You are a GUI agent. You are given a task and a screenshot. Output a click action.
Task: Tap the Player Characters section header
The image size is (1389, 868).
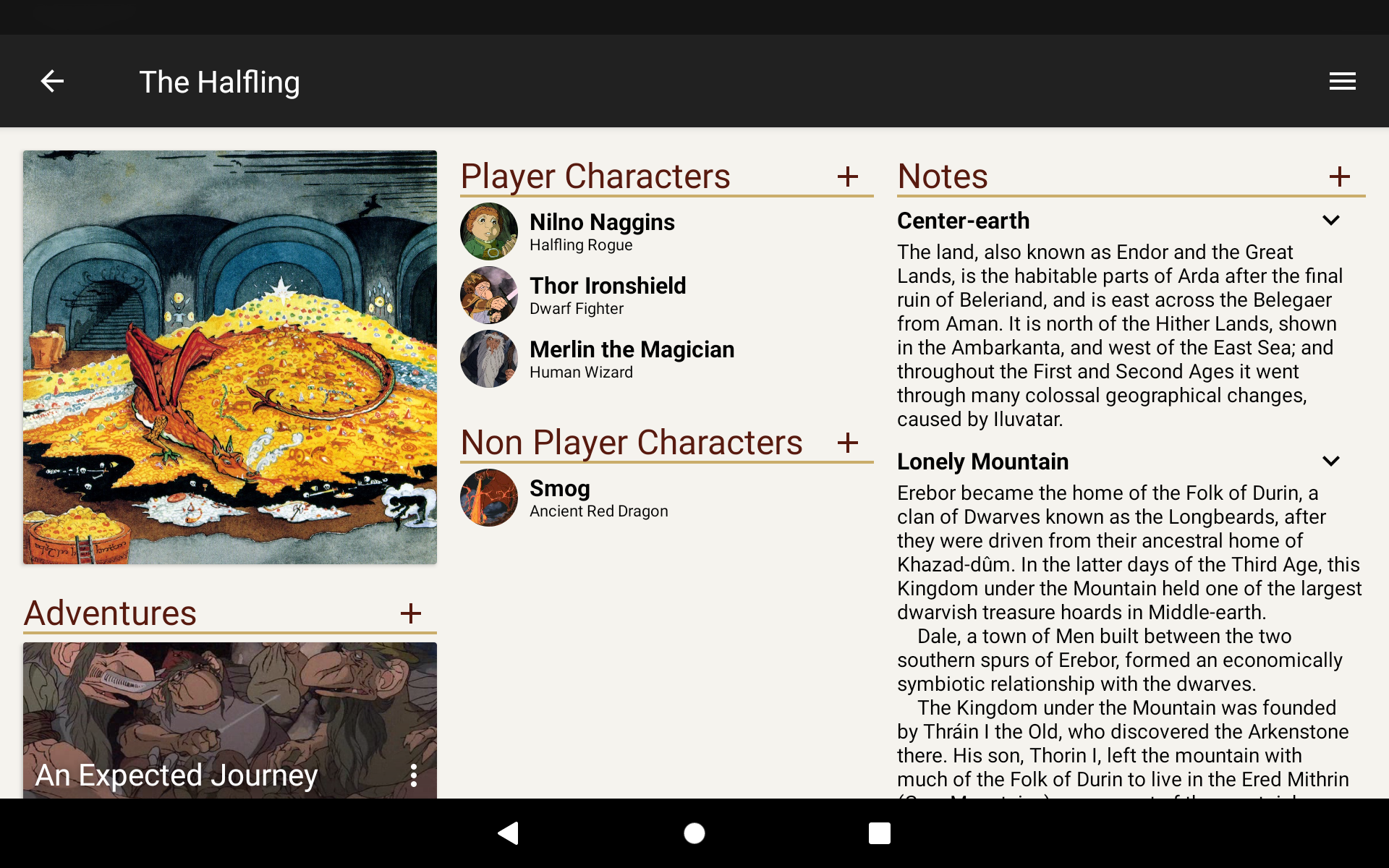point(595,176)
